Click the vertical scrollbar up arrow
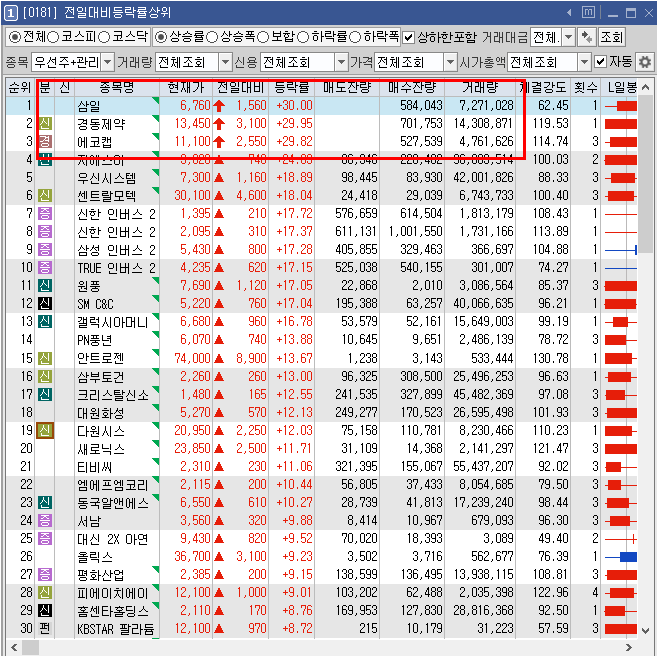Image resolution: width=657 pixels, height=656 pixels. (x=645, y=87)
